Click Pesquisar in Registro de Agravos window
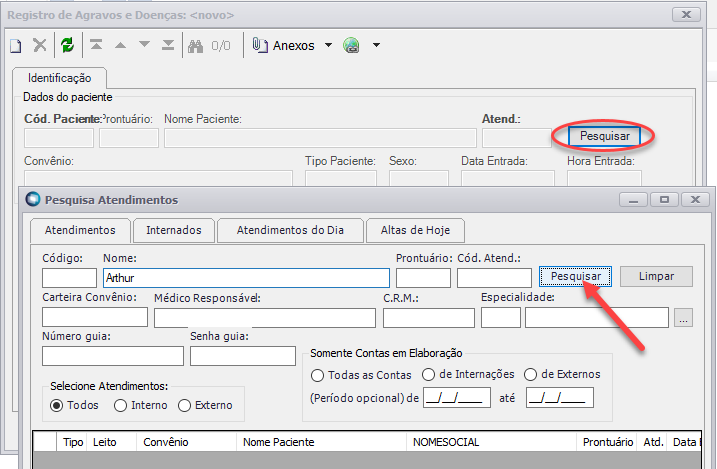 coord(605,136)
